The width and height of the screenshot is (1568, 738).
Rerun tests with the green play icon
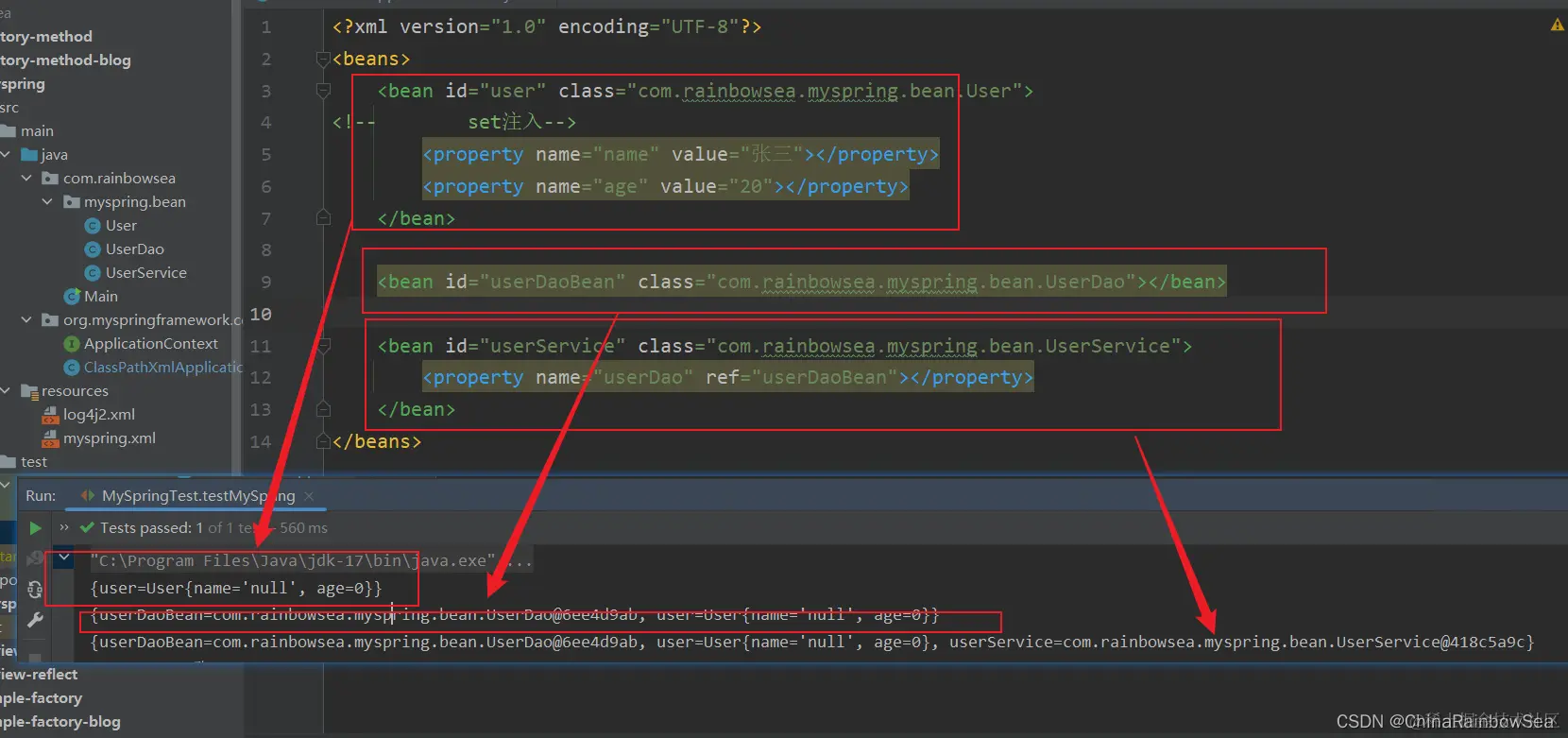35,528
